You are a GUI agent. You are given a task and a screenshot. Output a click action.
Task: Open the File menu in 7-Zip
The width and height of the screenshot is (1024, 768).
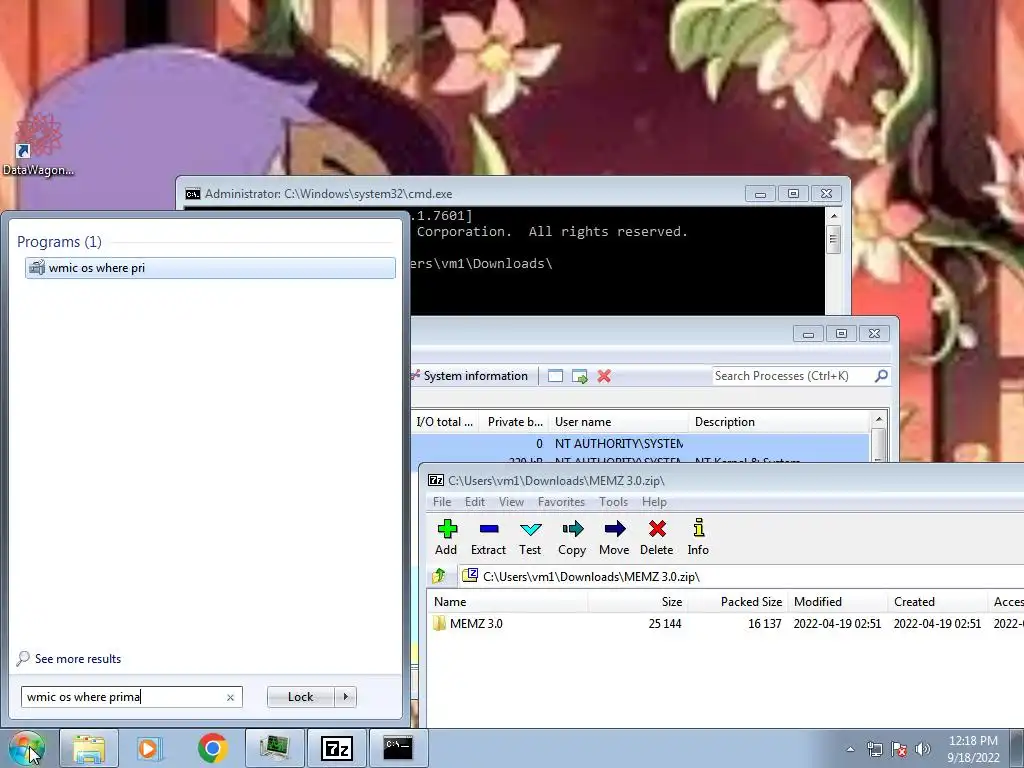point(442,502)
